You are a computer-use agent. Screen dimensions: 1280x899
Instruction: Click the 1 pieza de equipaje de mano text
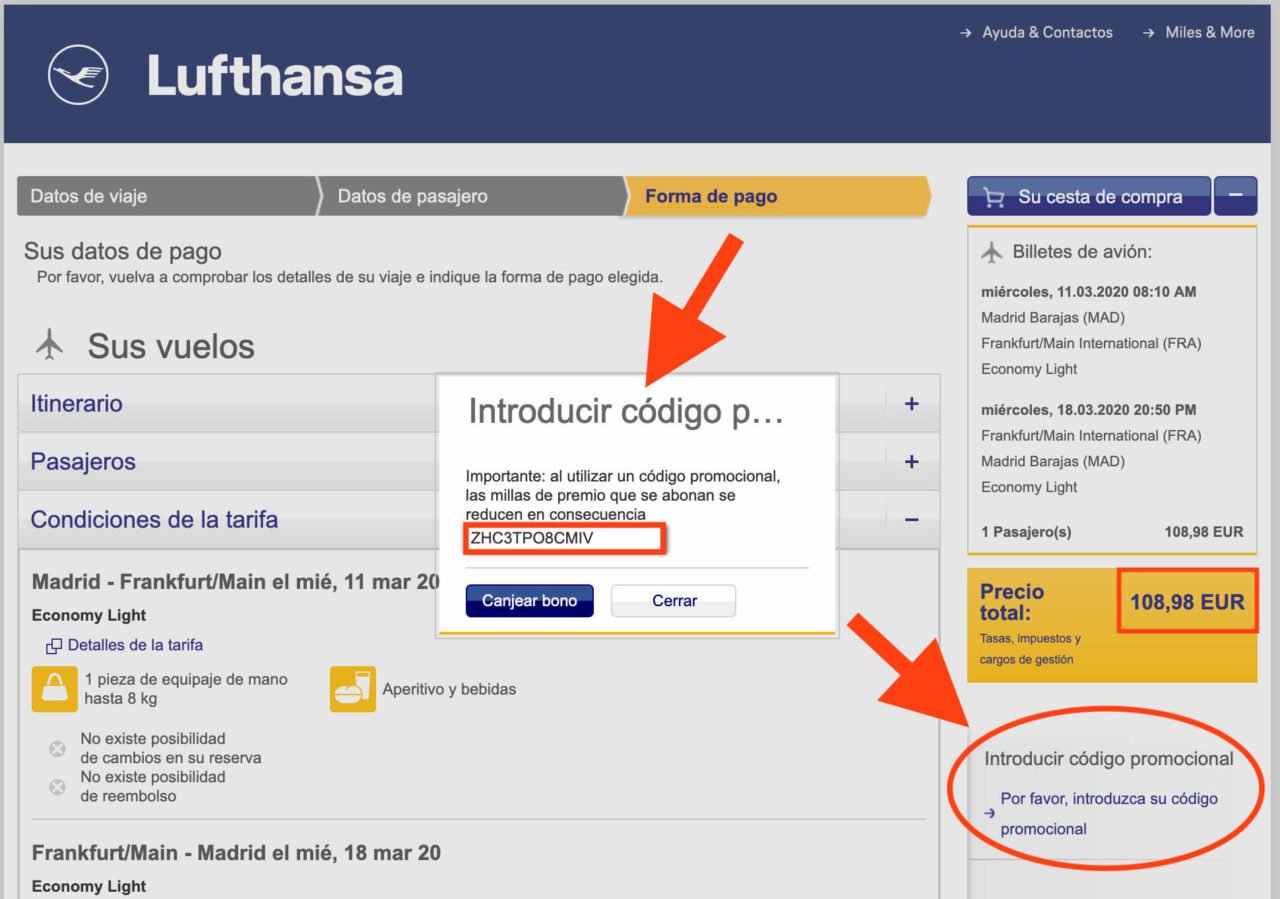click(x=186, y=689)
